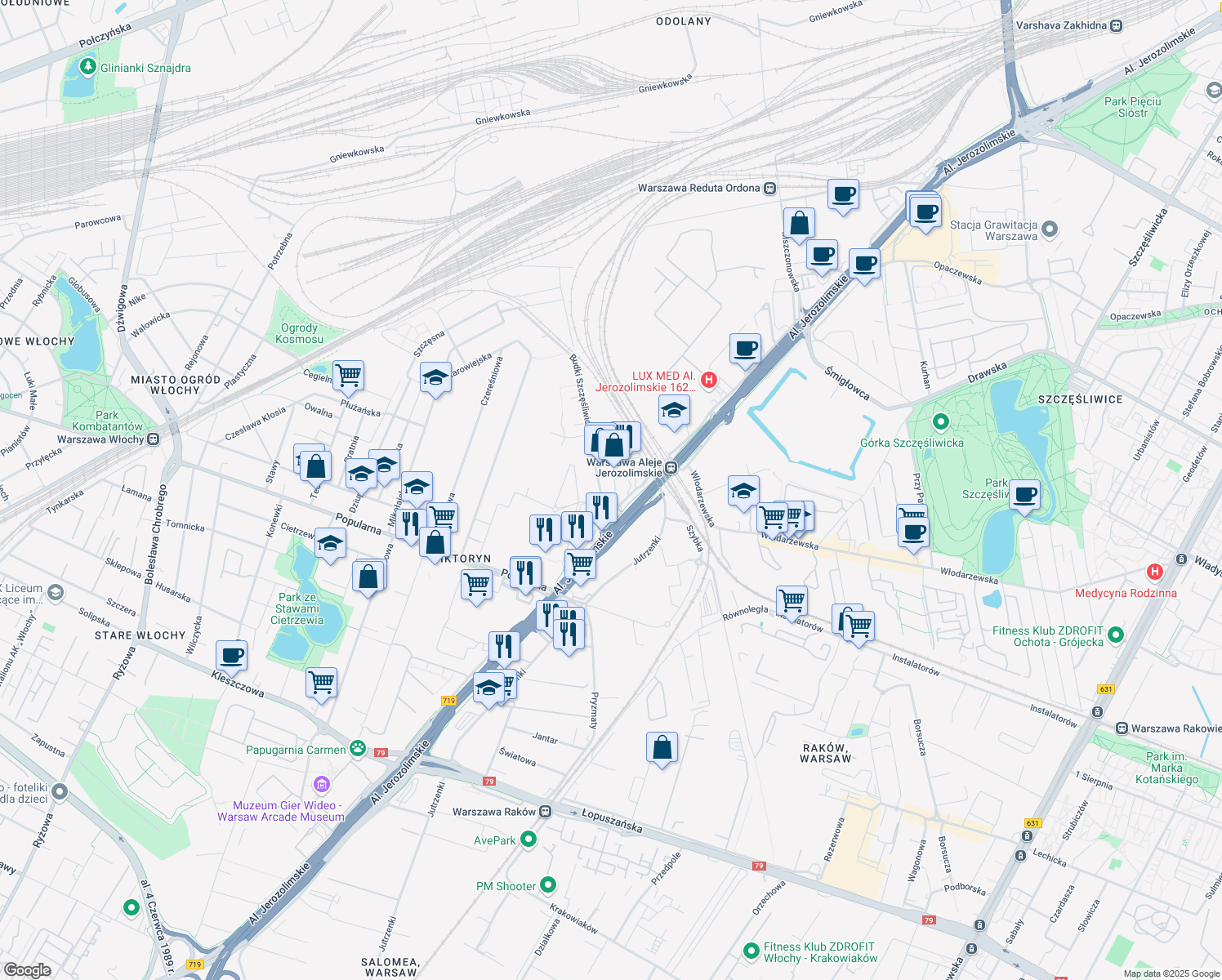Open the Glinianki Sznajdra park pin
This screenshot has height=980, width=1222.
88,67
